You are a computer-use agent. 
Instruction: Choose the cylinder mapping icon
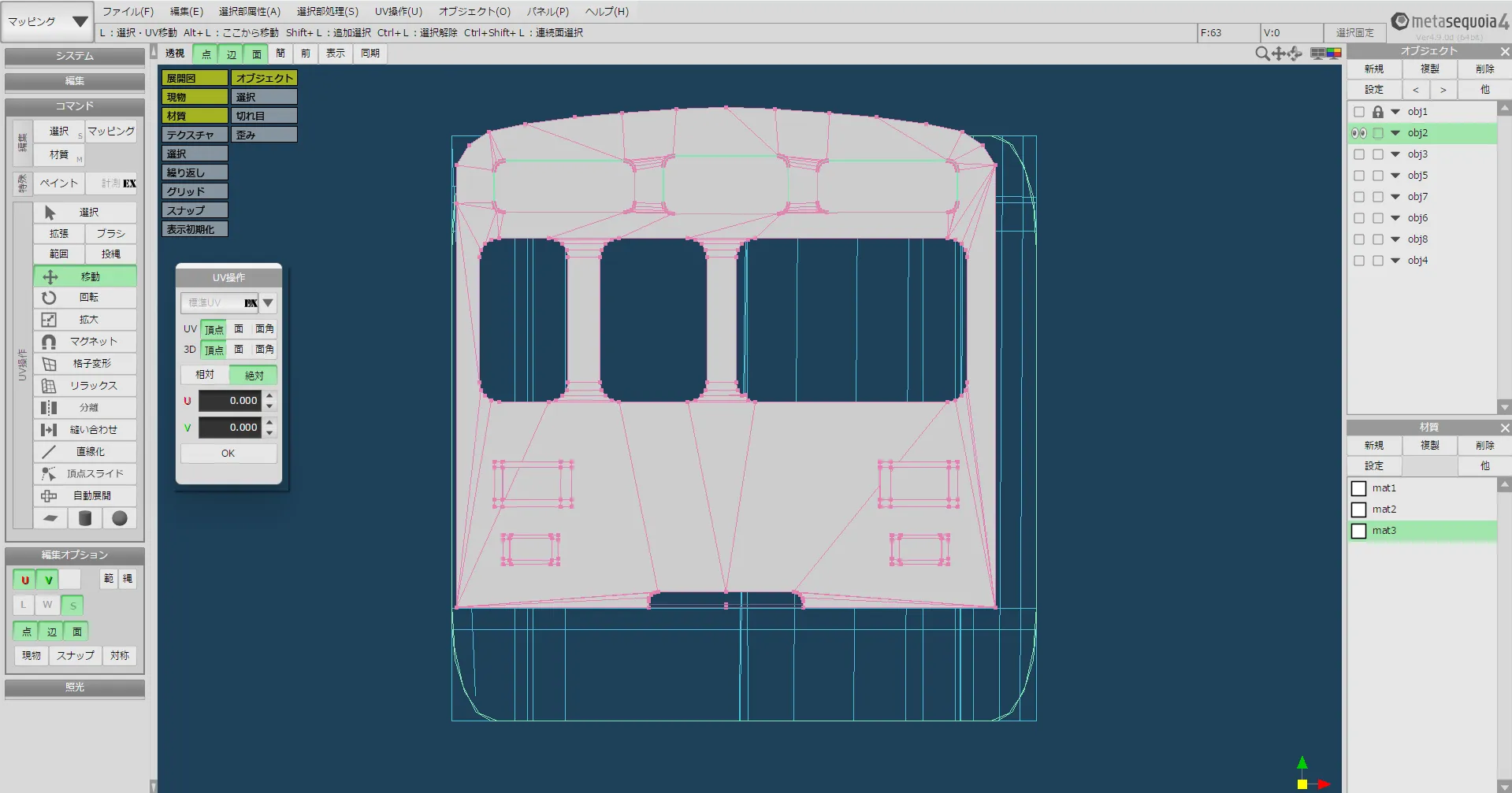[x=85, y=518]
